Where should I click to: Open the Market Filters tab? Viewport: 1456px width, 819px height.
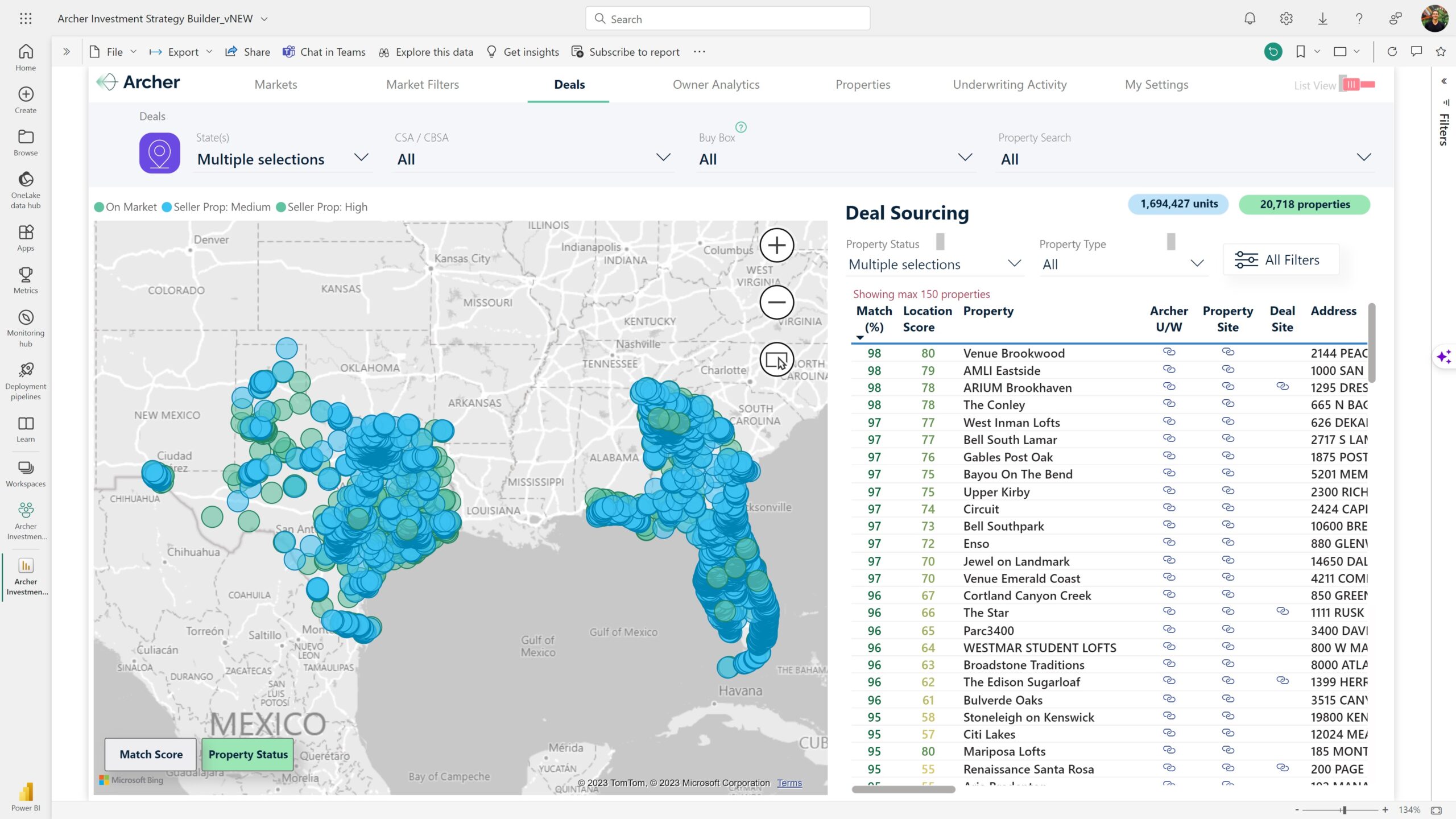(x=423, y=85)
